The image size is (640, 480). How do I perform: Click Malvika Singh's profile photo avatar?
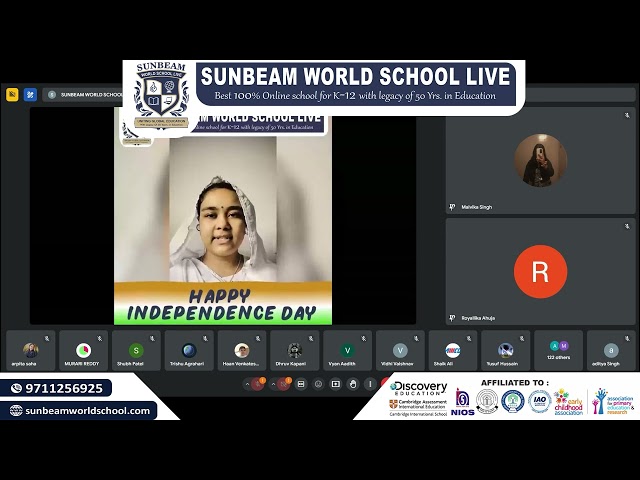click(x=540, y=160)
